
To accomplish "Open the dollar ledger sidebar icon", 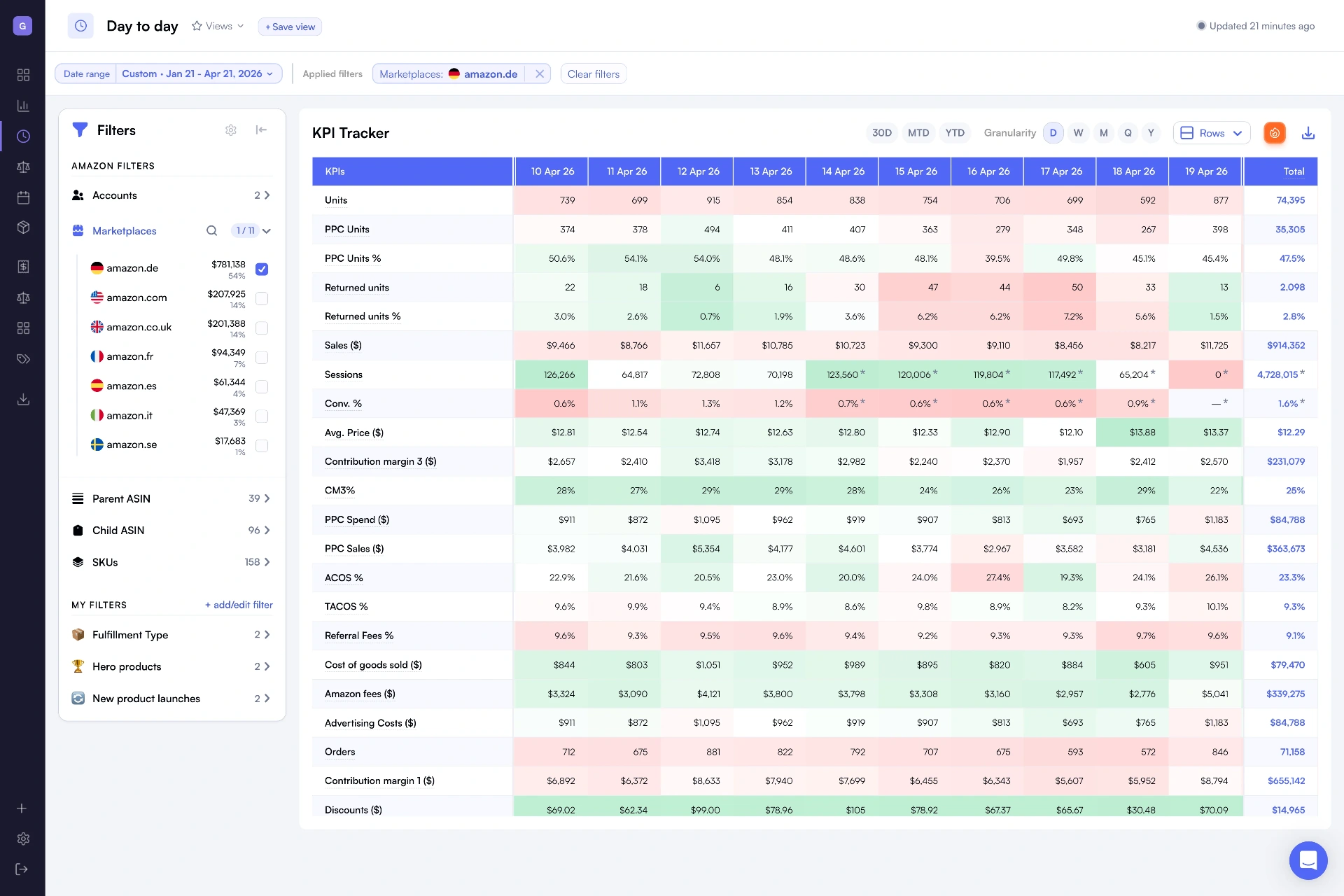I will click(x=23, y=267).
